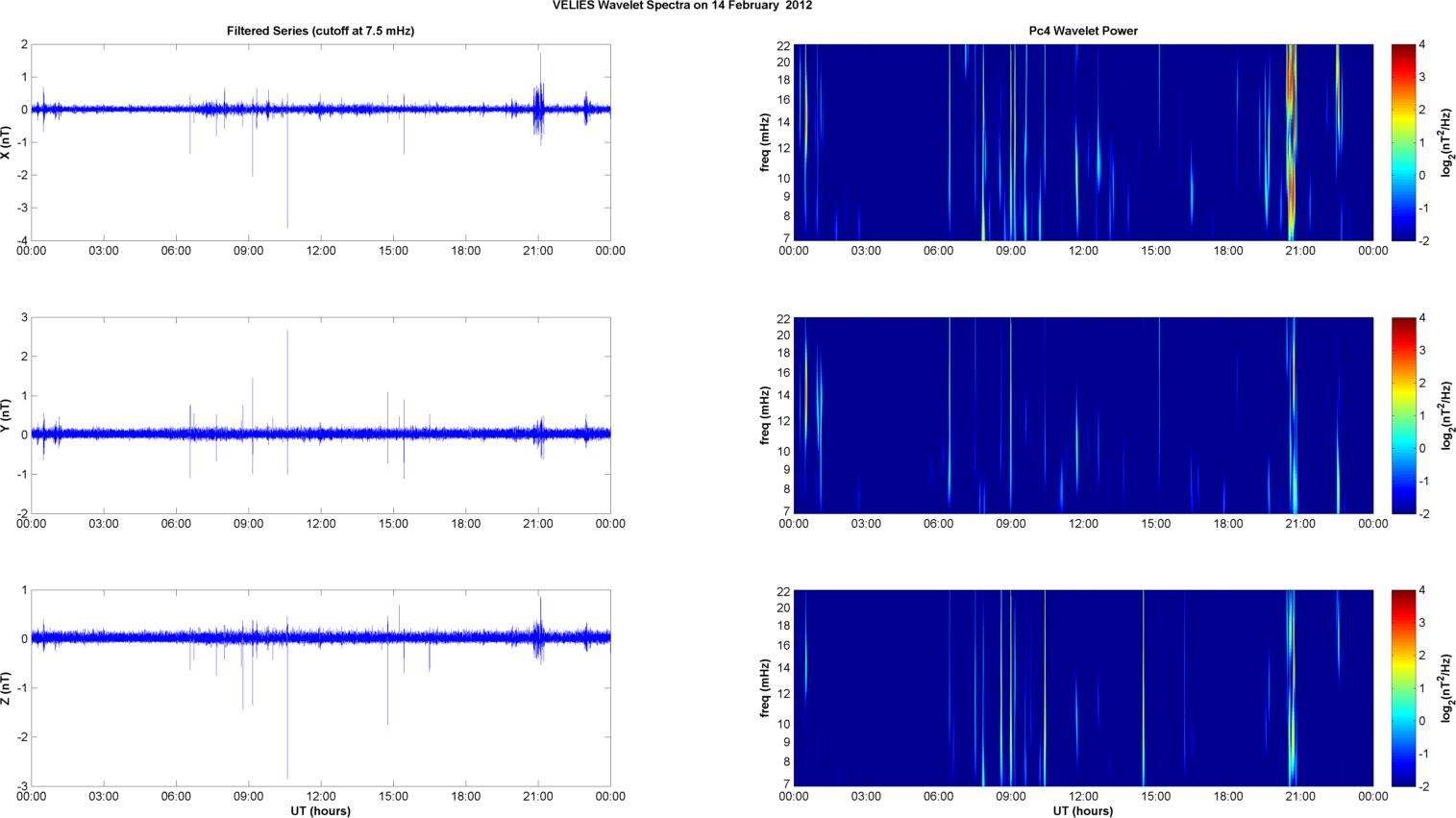Click the "12:00" tick label under the Y series plot
1456x818 pixels.
[321, 524]
